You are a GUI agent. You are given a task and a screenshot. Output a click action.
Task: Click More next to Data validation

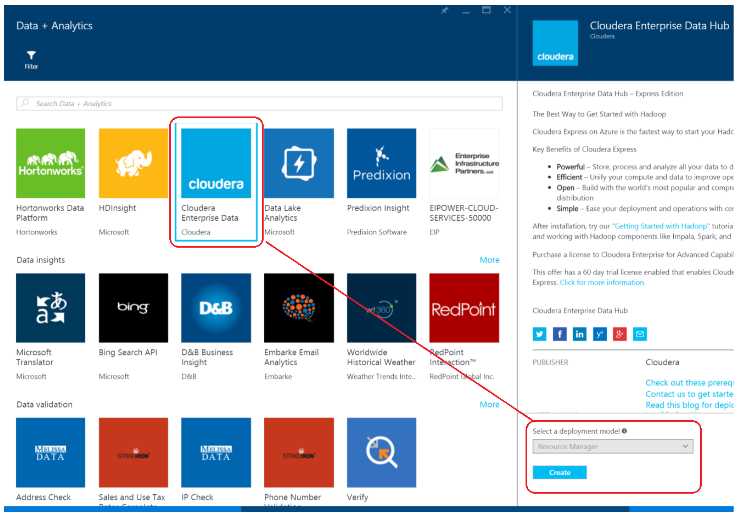click(x=489, y=404)
